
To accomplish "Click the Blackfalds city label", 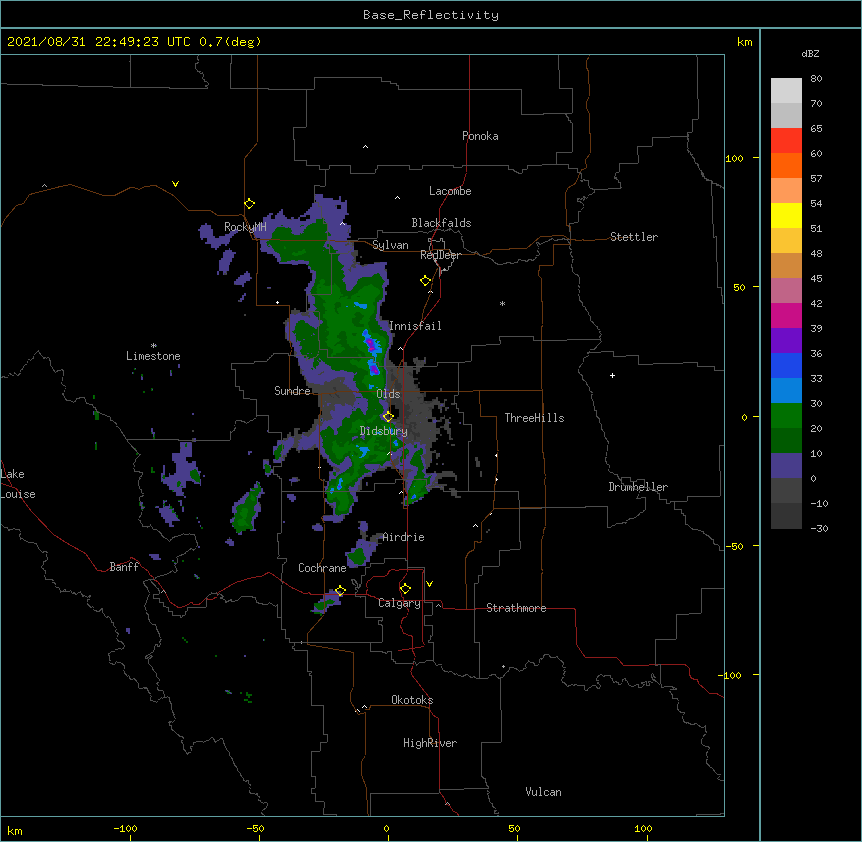I will pyautogui.click(x=441, y=223).
